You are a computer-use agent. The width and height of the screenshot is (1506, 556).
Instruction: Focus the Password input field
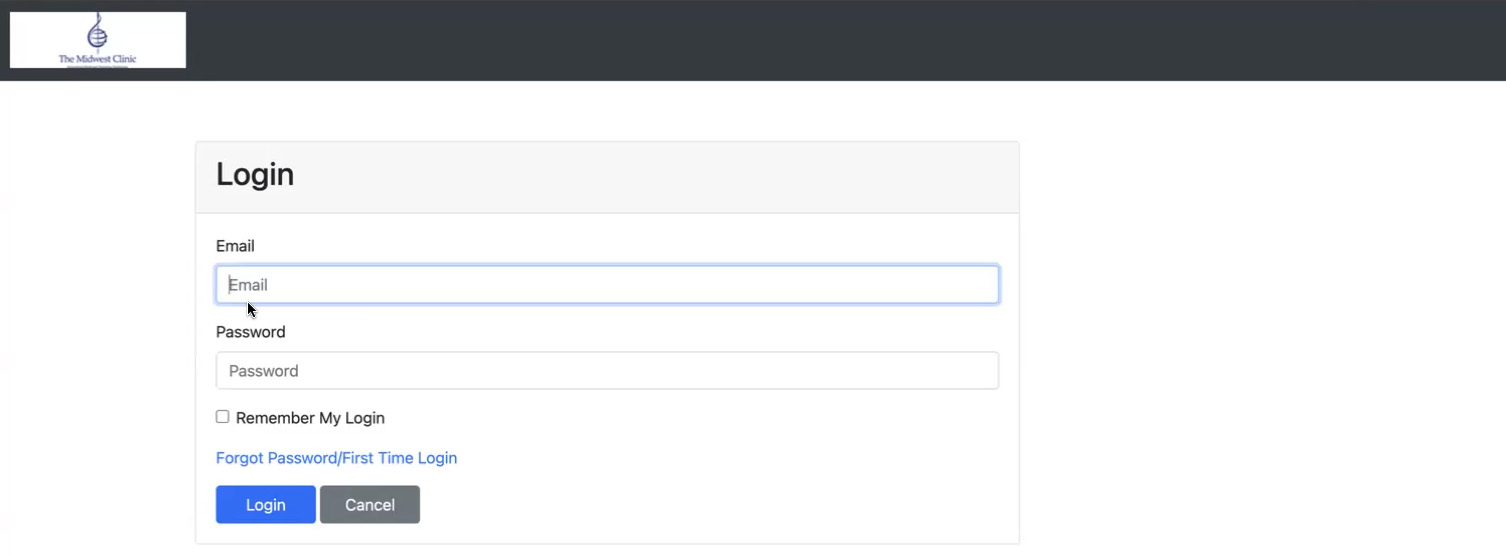coord(607,371)
